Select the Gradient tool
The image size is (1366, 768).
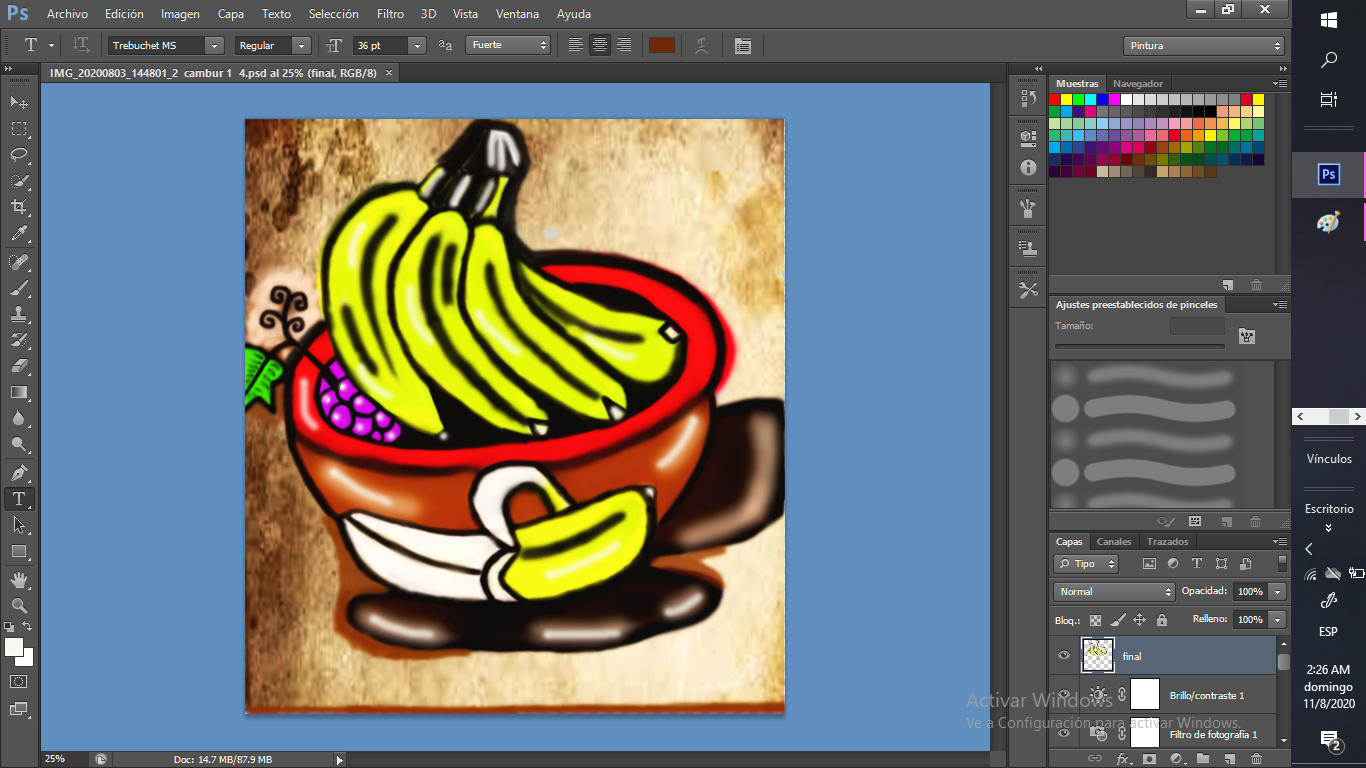click(x=19, y=392)
